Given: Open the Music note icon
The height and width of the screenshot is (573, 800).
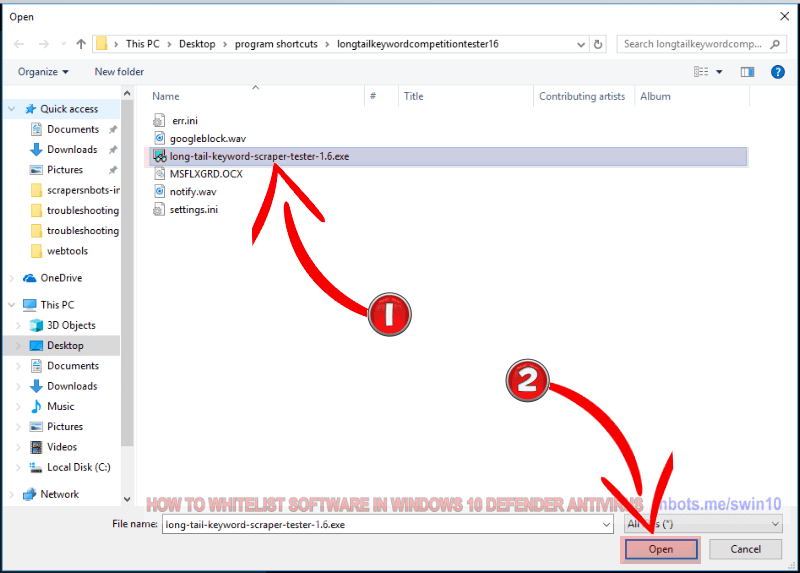Looking at the screenshot, I should 36,407.
